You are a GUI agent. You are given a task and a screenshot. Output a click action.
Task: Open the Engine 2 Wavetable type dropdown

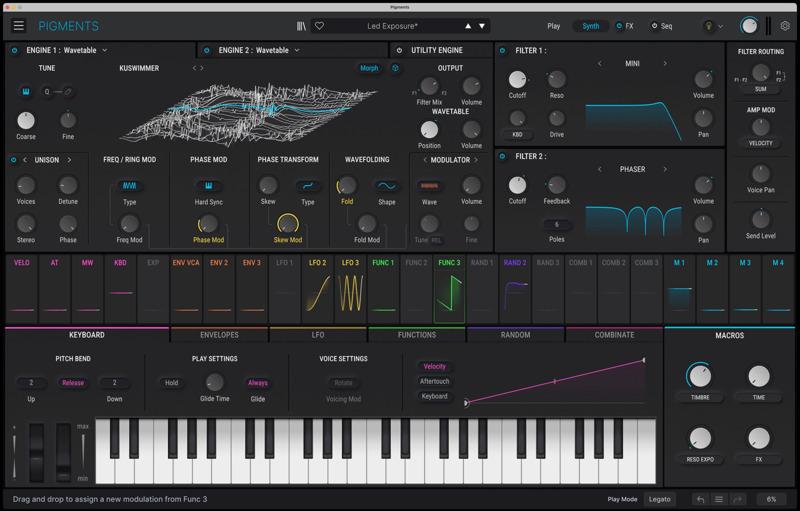click(296, 50)
